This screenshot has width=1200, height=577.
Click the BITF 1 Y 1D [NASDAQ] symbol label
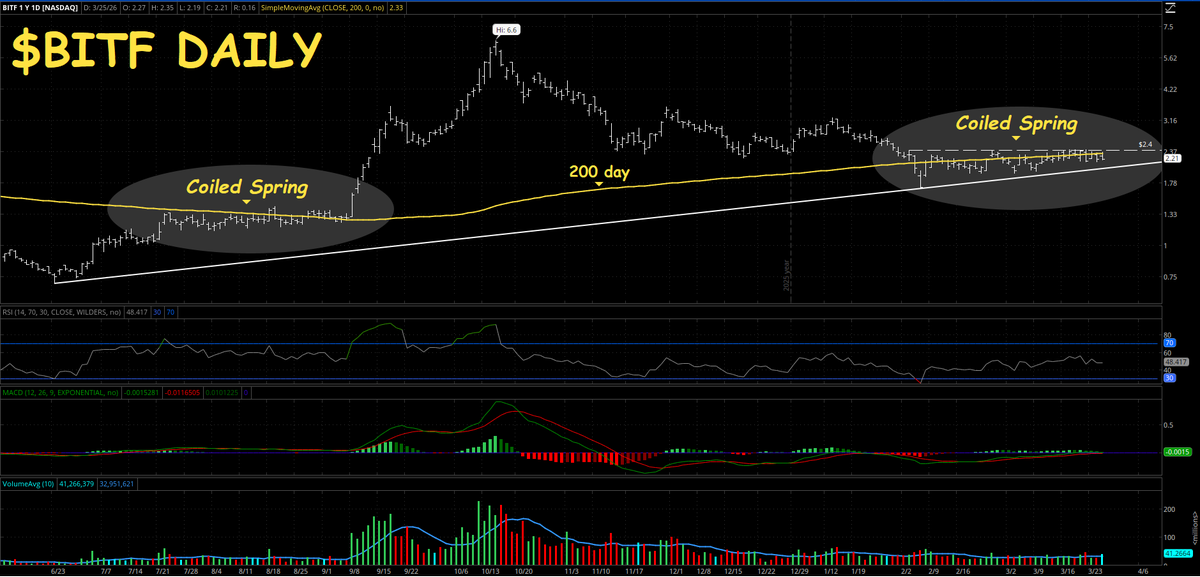pyautogui.click(x=40, y=7)
